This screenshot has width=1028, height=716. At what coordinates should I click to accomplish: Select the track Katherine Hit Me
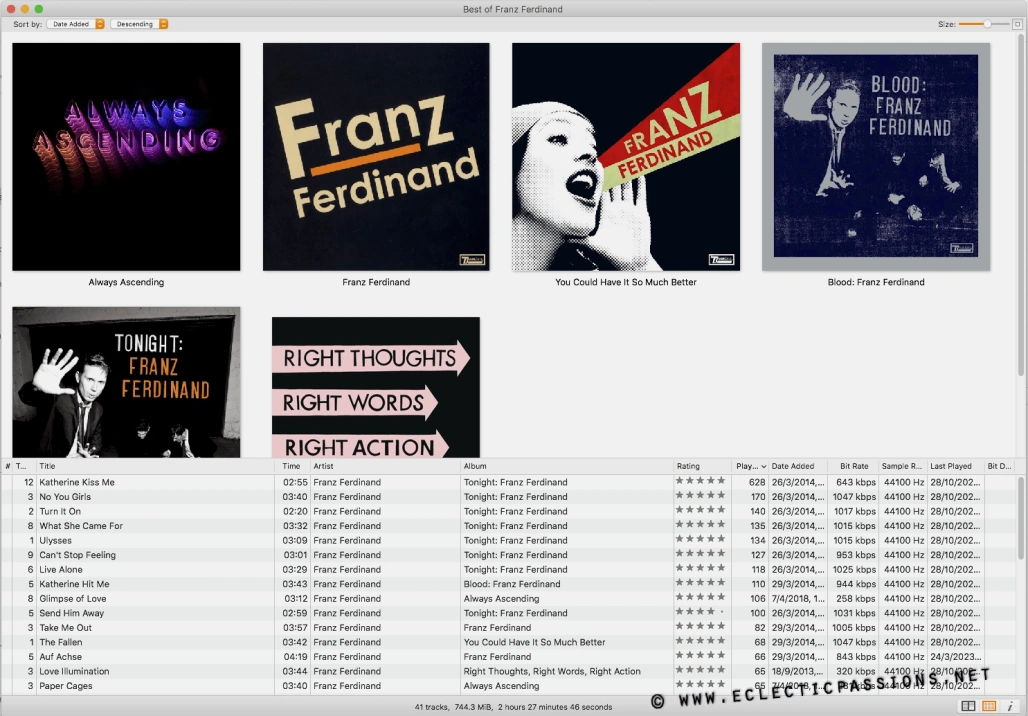74,584
